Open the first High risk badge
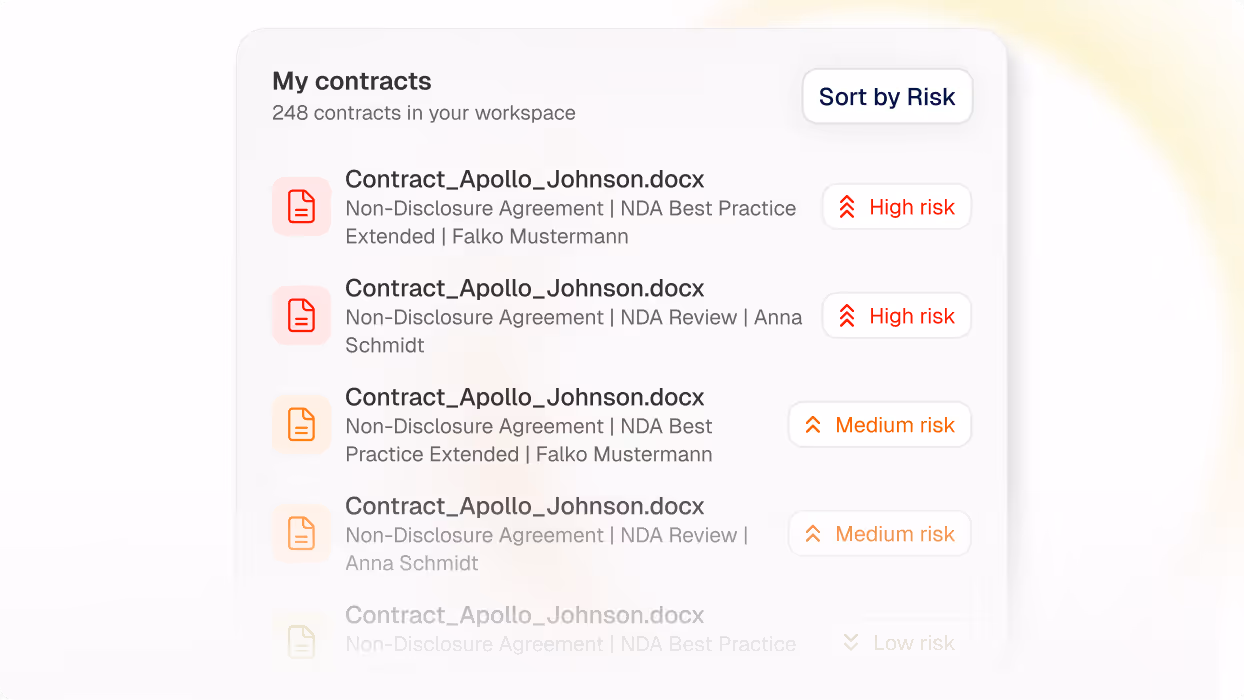The image size is (1244, 700). [x=896, y=206]
